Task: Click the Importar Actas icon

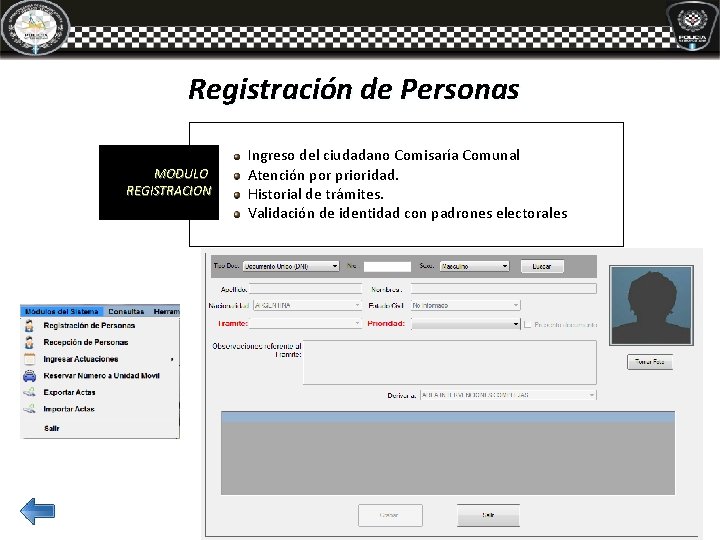Action: coord(29,409)
